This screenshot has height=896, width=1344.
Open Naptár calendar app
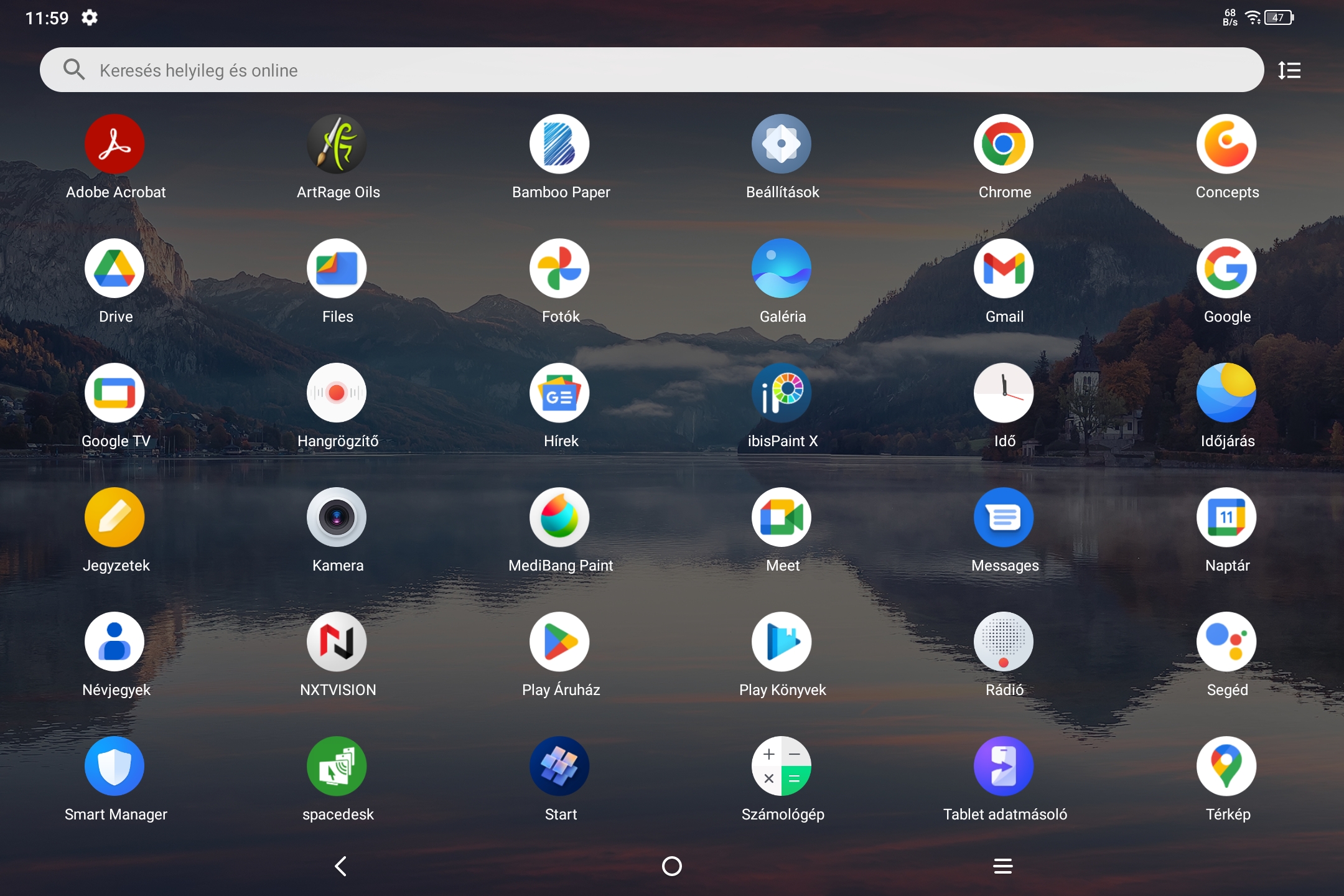pyautogui.click(x=1226, y=517)
